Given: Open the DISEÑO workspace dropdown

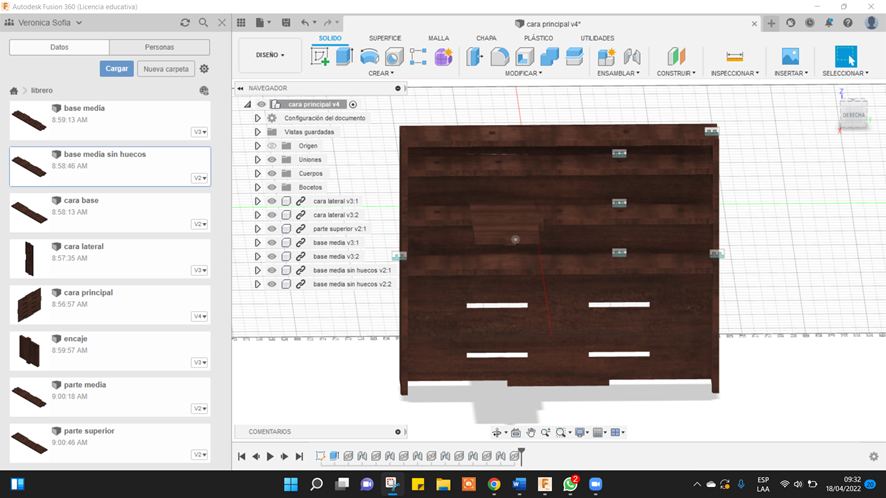Looking at the screenshot, I should (270, 55).
